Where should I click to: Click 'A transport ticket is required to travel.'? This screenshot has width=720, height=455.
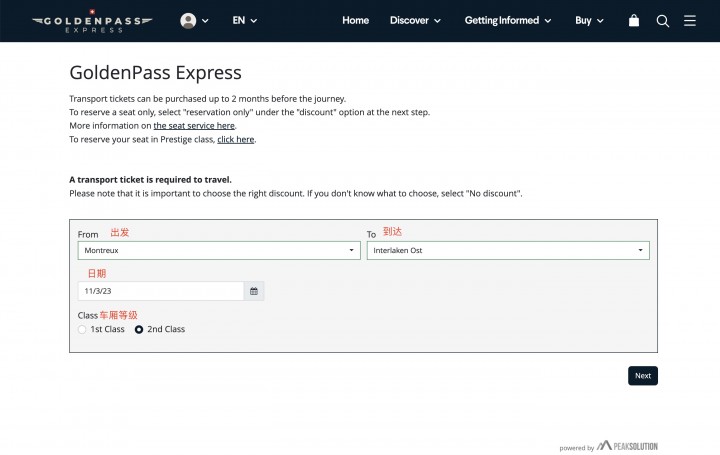point(150,180)
